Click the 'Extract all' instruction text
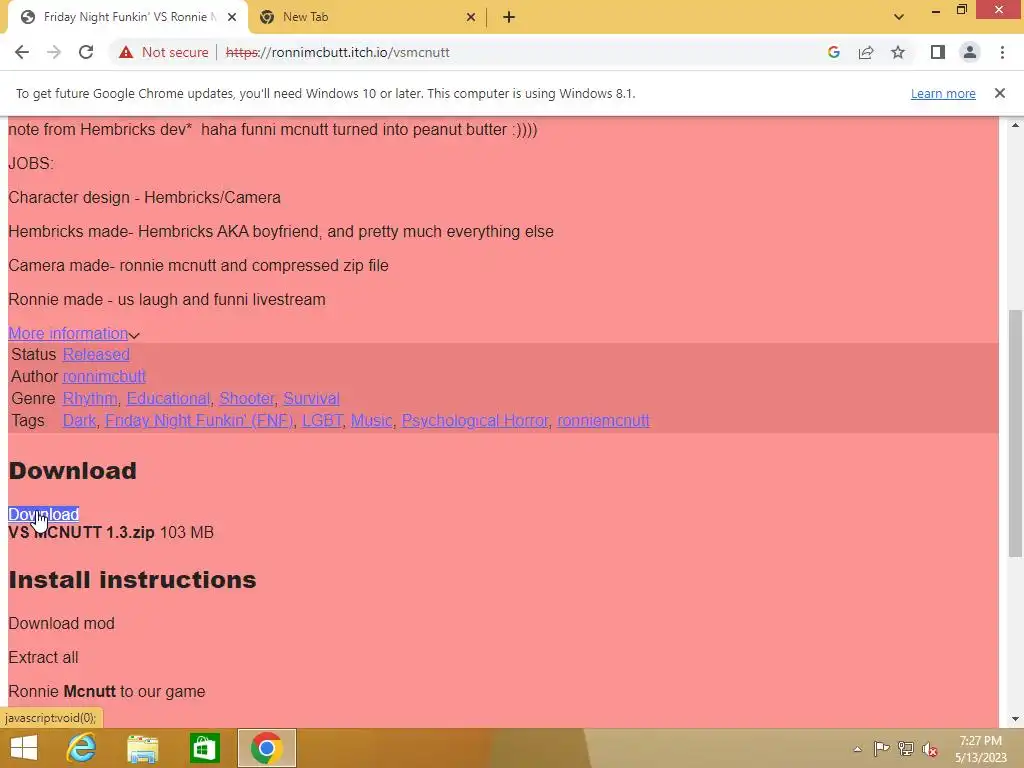Screen dimensions: 1024x768 tap(43, 658)
